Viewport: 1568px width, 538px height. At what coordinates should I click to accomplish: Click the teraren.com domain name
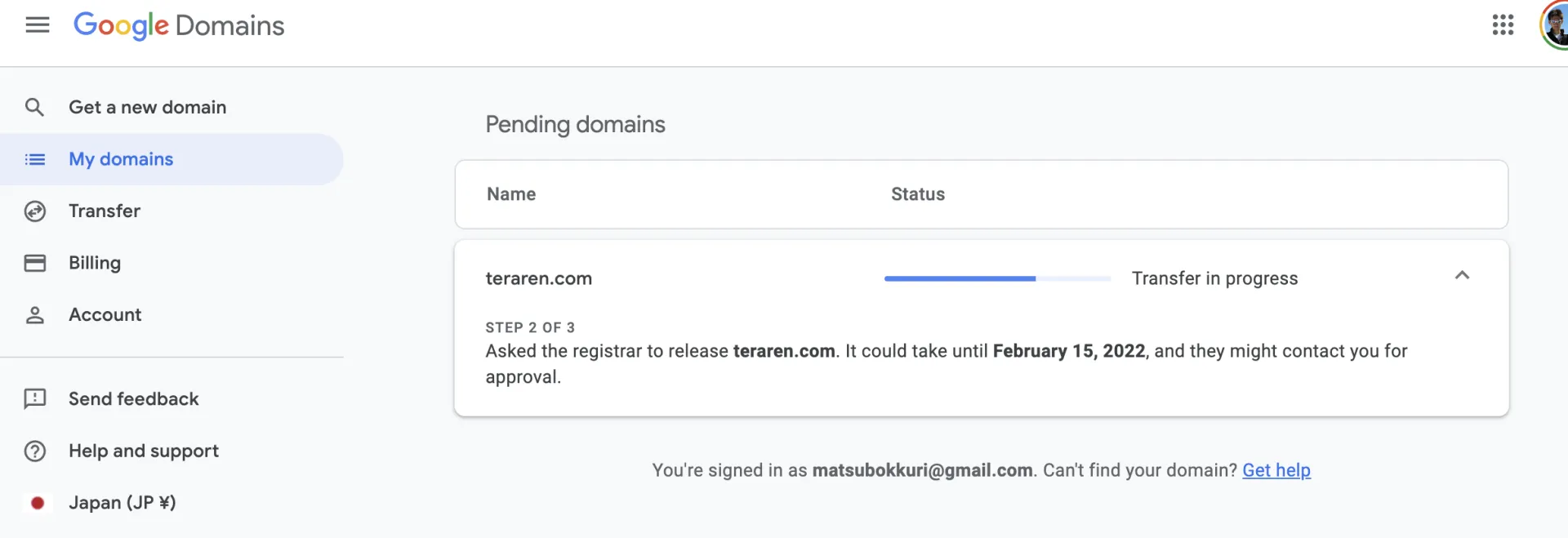pyautogui.click(x=539, y=278)
